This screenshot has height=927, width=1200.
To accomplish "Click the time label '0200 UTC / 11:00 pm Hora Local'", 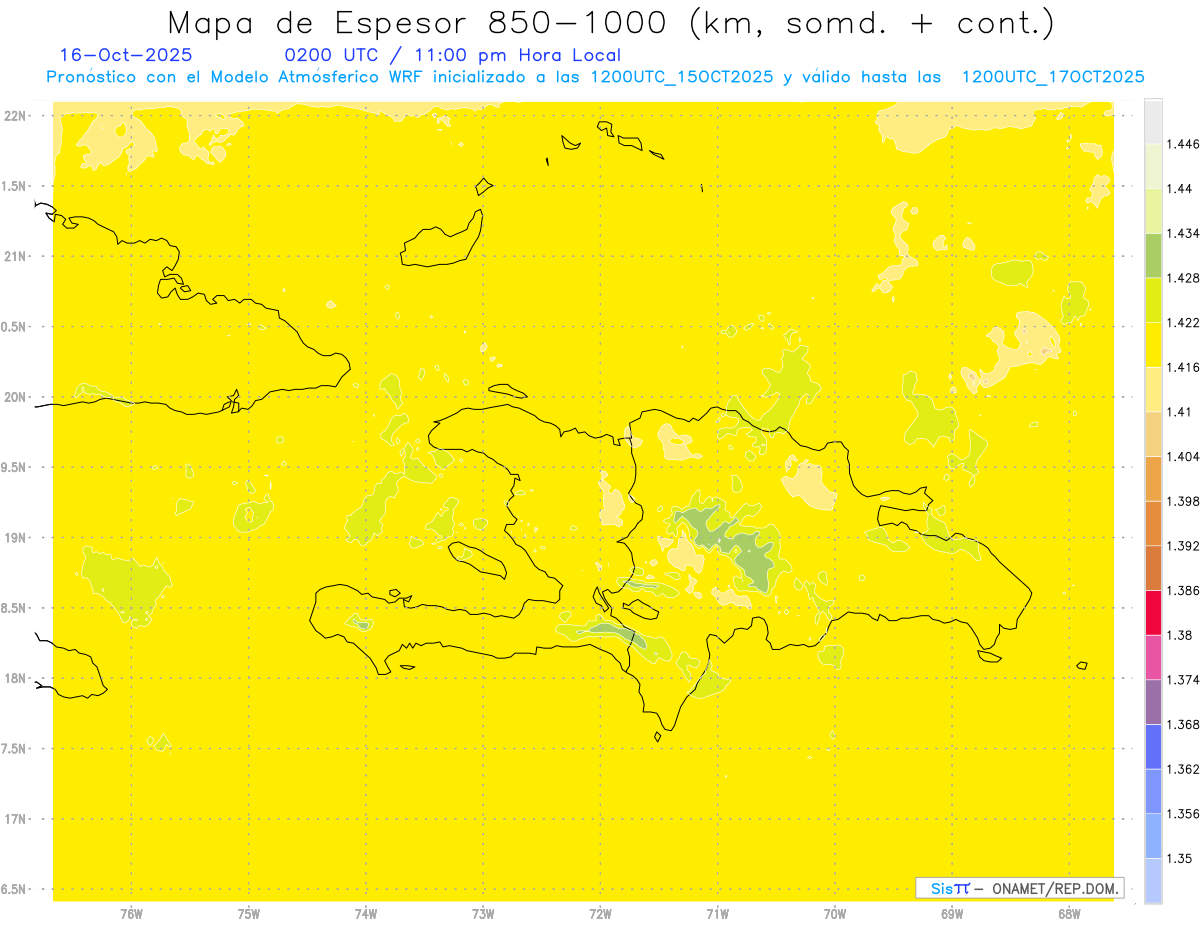I will 453,55.
